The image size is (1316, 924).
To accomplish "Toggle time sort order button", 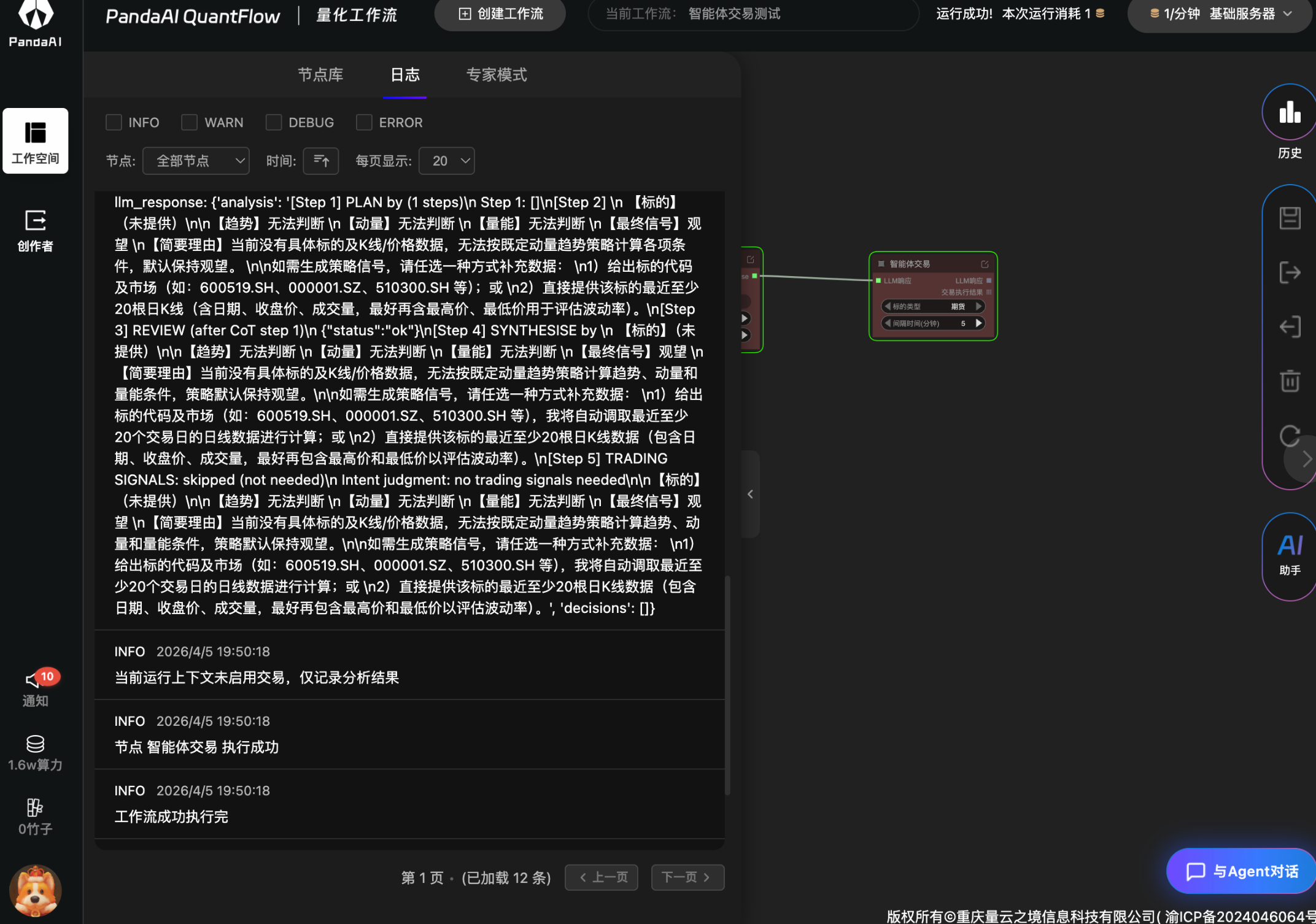I will coord(321,161).
